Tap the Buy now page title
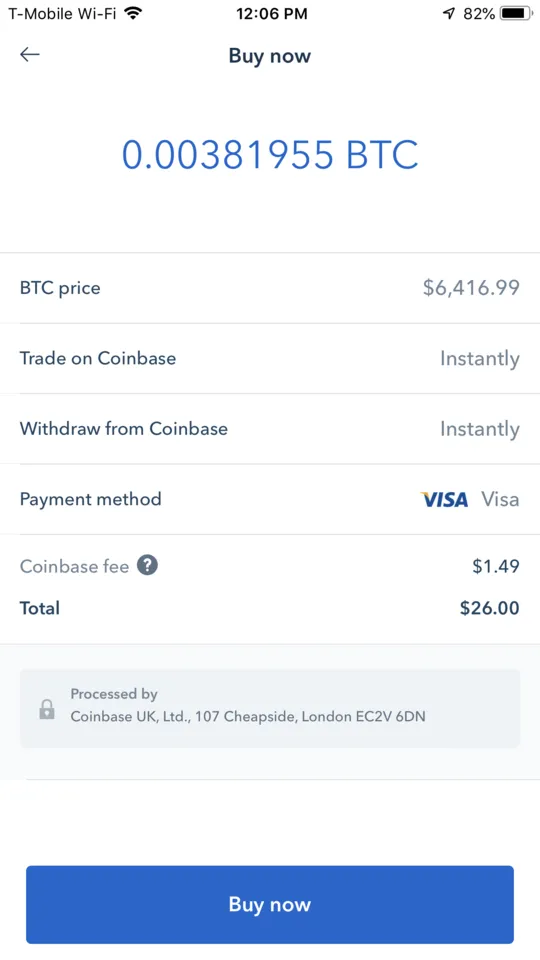Viewport: 540px width, 960px height. pyautogui.click(x=270, y=56)
